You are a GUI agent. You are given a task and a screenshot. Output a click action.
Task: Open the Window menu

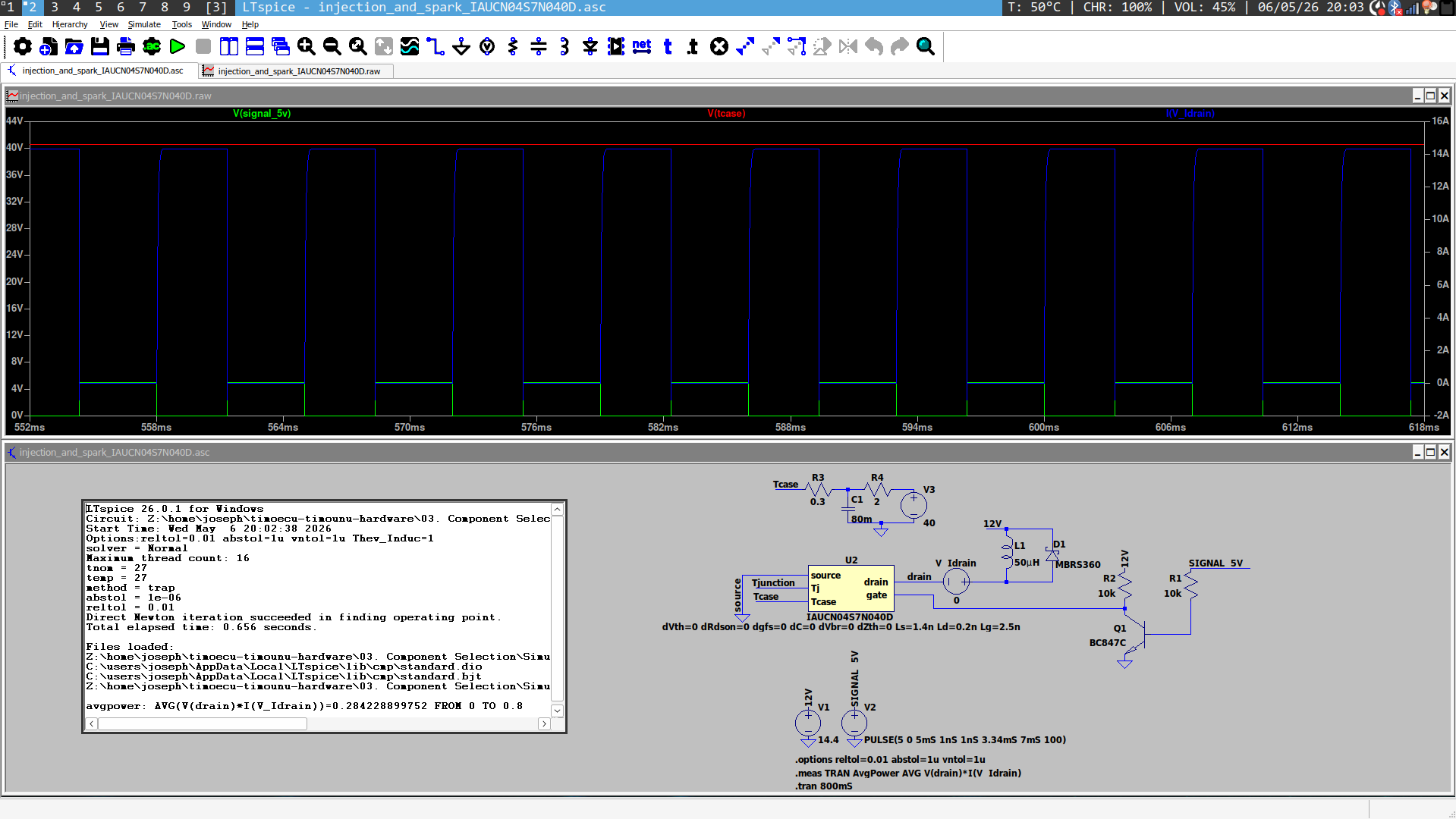pyautogui.click(x=216, y=24)
